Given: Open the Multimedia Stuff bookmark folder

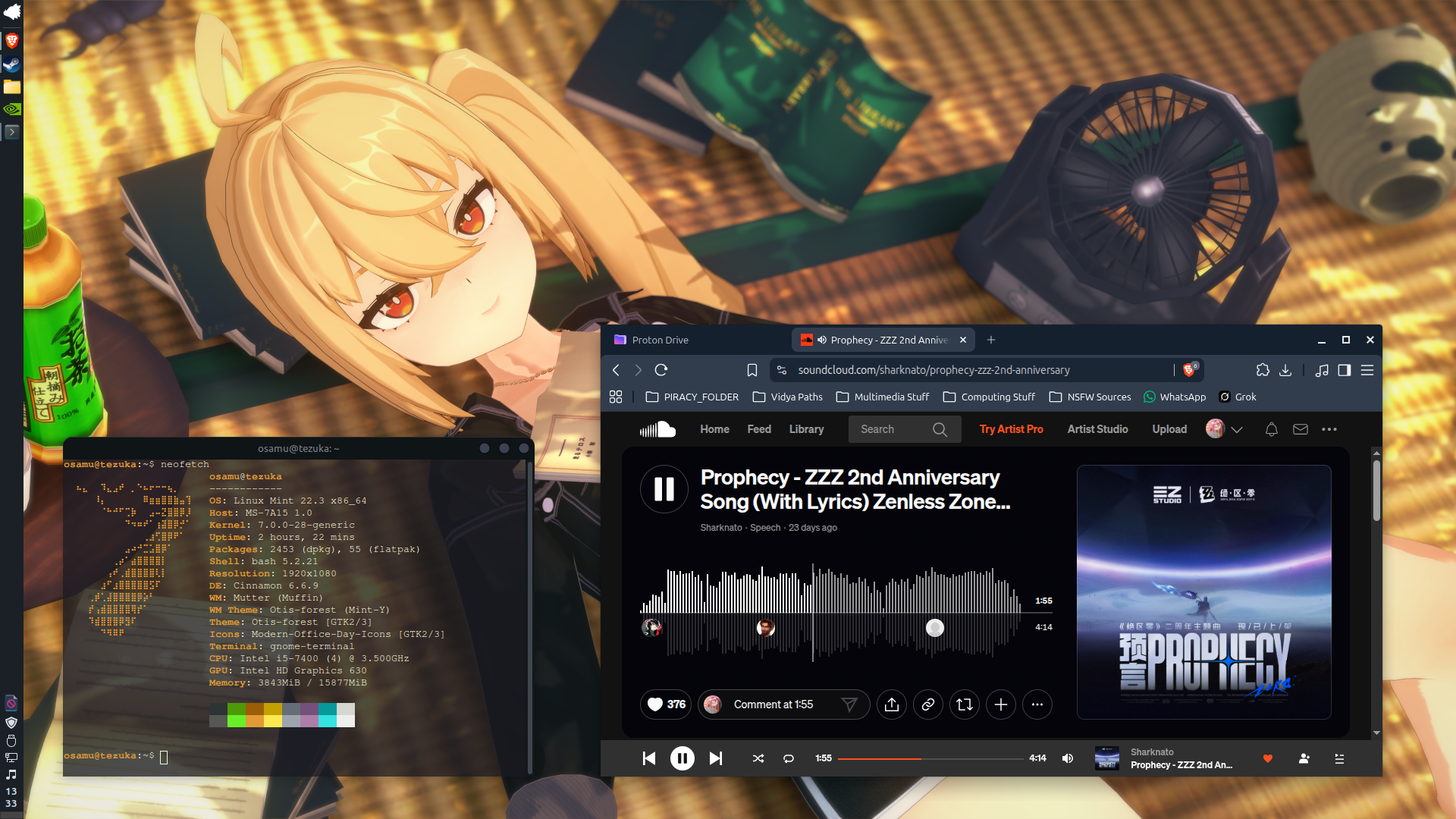Looking at the screenshot, I should (883, 397).
